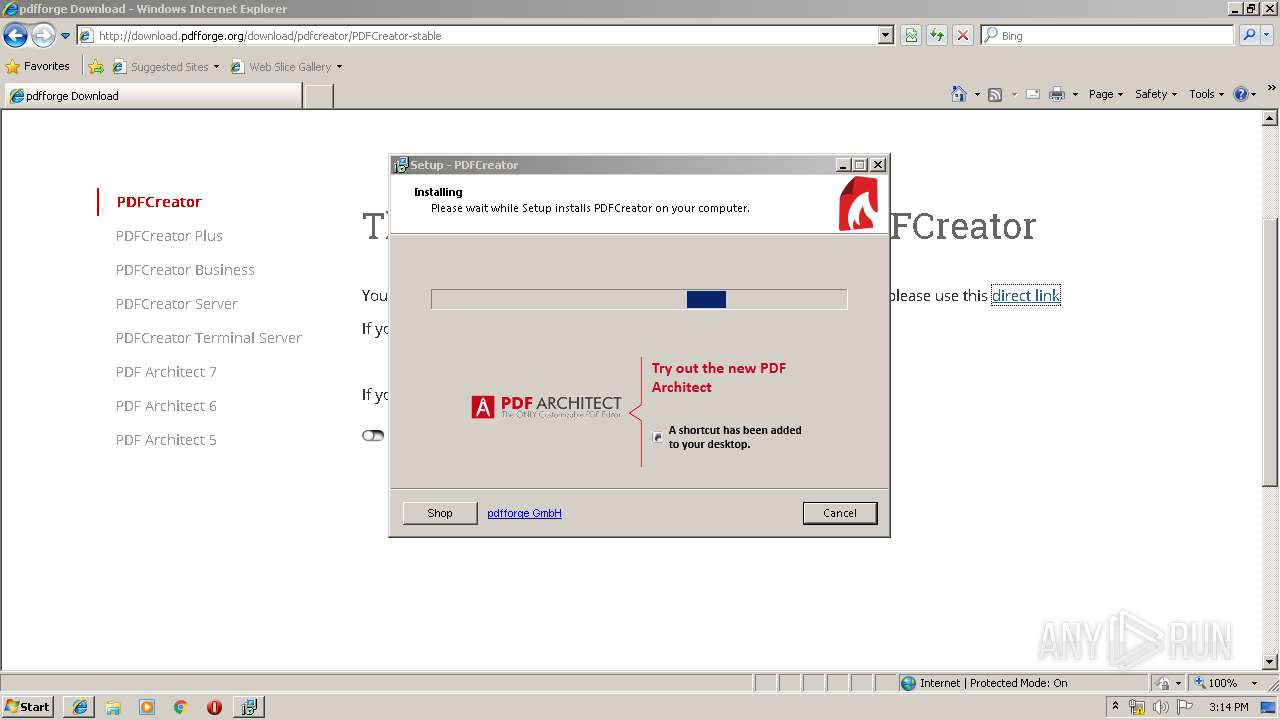
Task: Open the pdfforge GmbH link
Action: (524, 513)
